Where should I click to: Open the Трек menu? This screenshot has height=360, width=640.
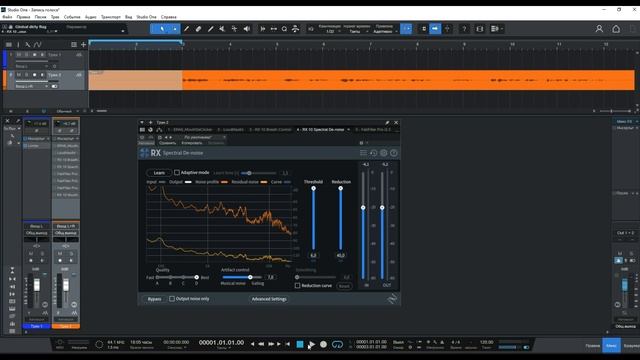pyautogui.click(x=55, y=17)
